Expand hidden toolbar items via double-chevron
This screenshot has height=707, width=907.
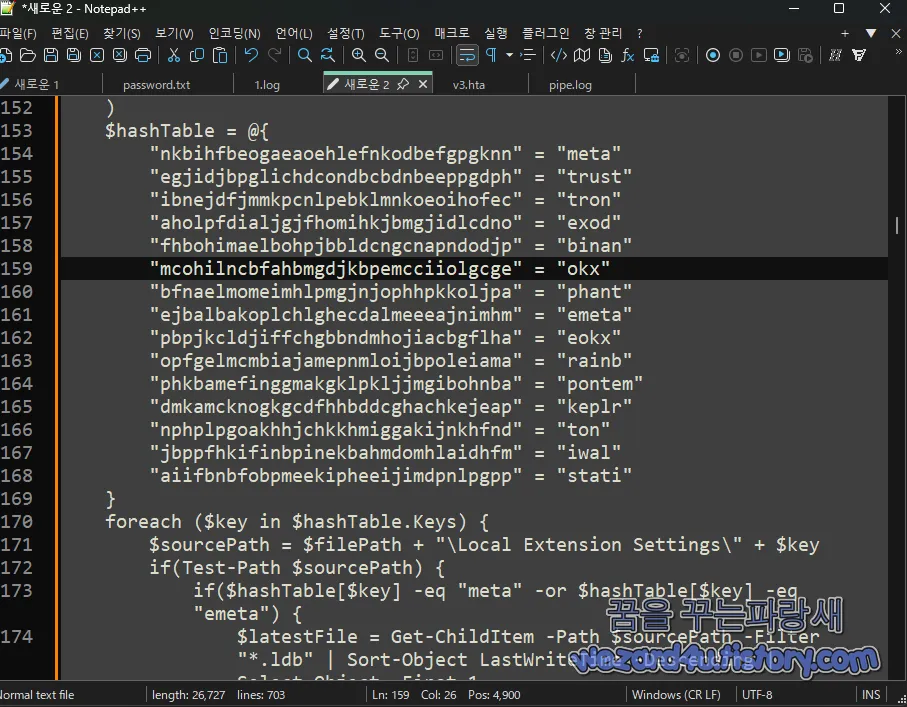898,51
